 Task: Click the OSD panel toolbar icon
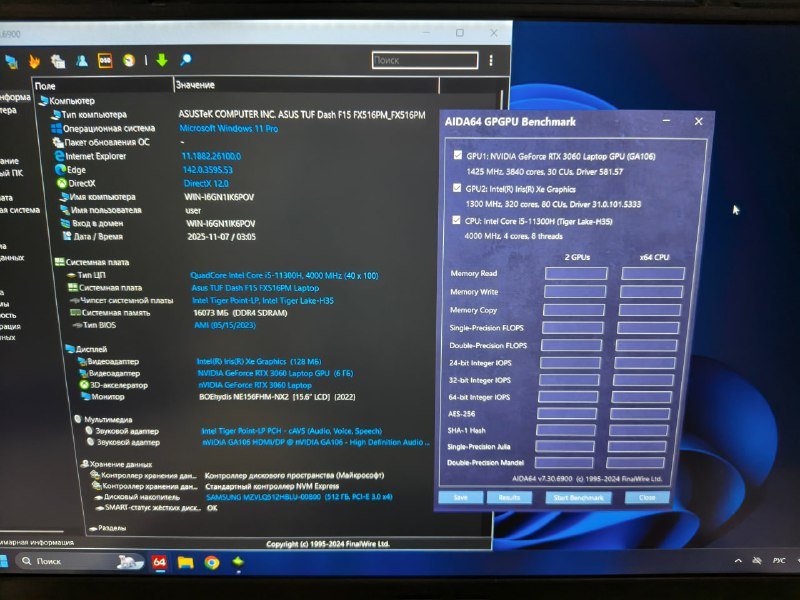(x=104, y=60)
